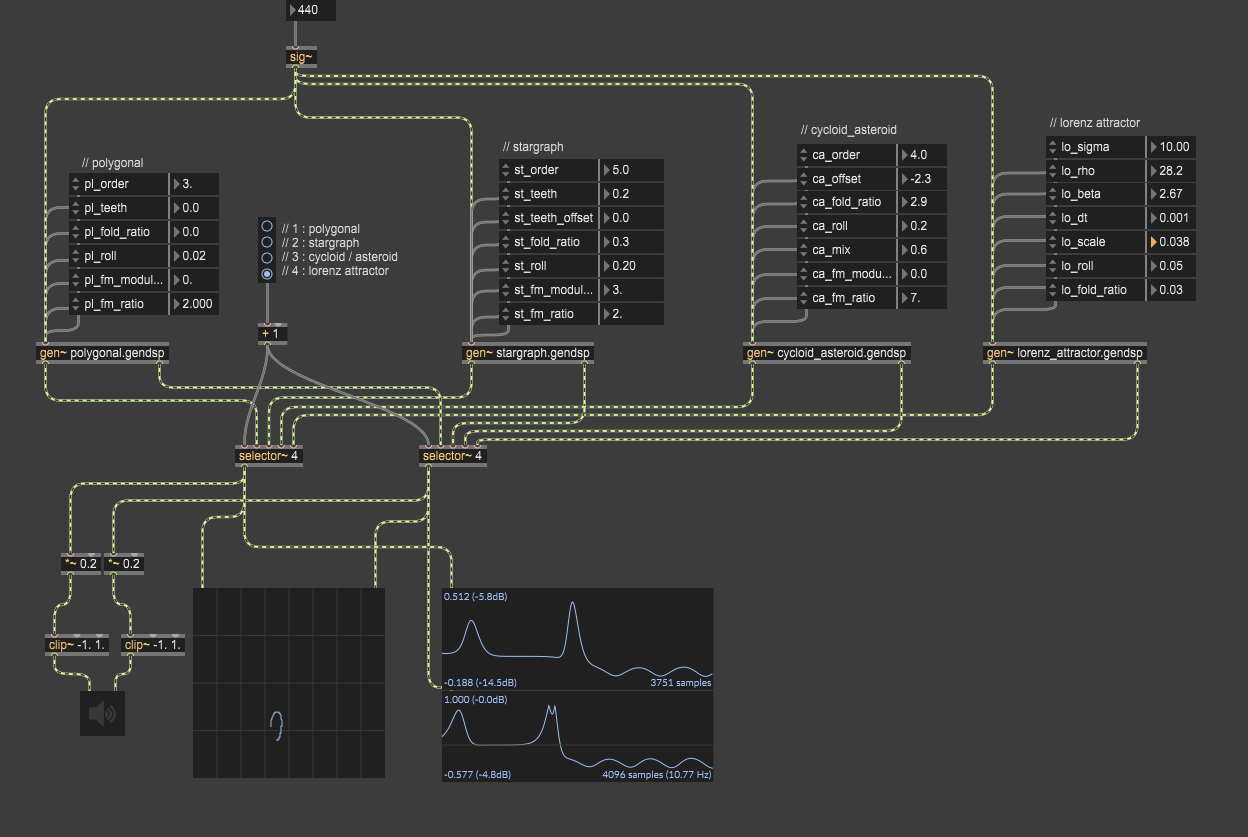Select the right clip~ -1. 1. object
This screenshot has height=837, width=1248.
(155, 645)
